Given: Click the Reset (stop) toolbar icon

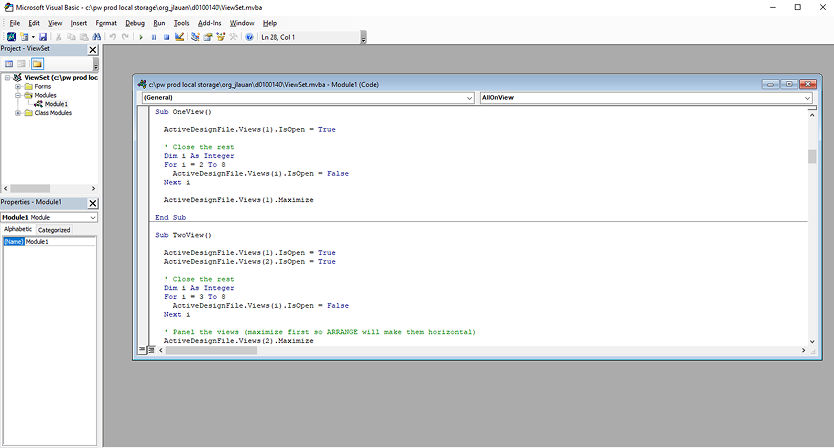Looking at the screenshot, I should (x=166, y=37).
